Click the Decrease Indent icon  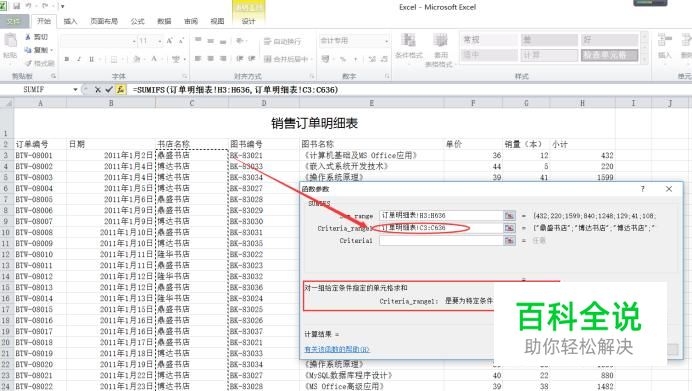click(x=240, y=58)
